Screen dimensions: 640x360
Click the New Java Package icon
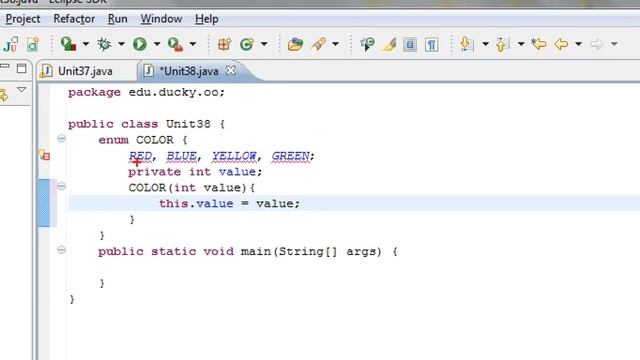224,44
